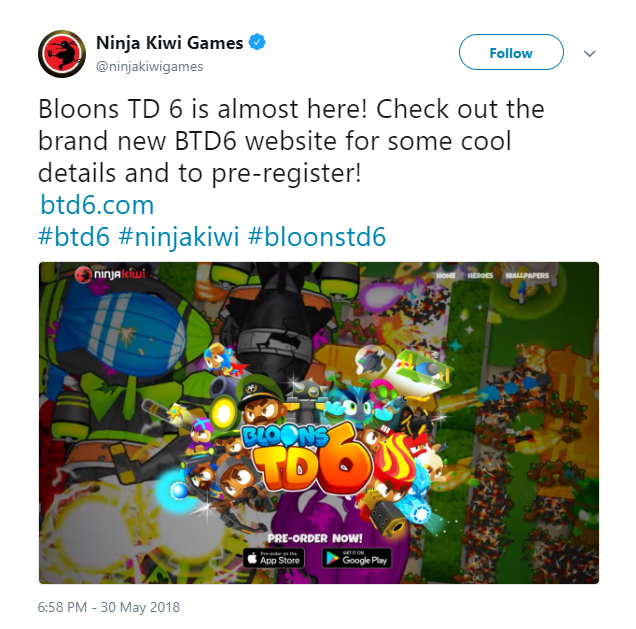Open the btd6.com link
Viewport: 636px width, 629px height.
point(97,204)
